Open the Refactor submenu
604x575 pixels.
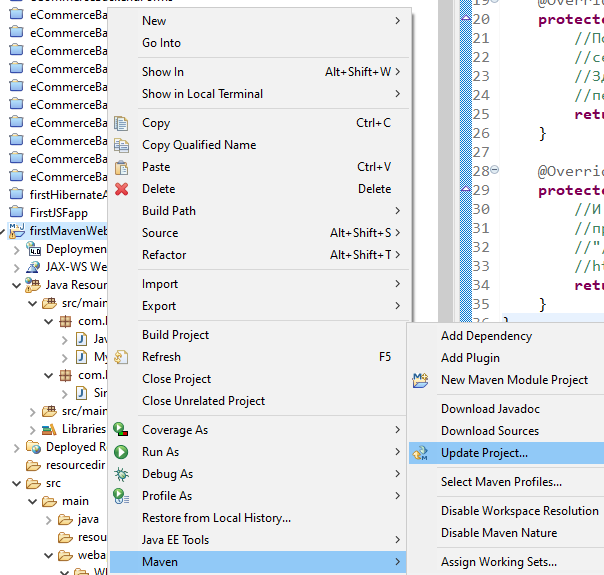tap(258, 255)
